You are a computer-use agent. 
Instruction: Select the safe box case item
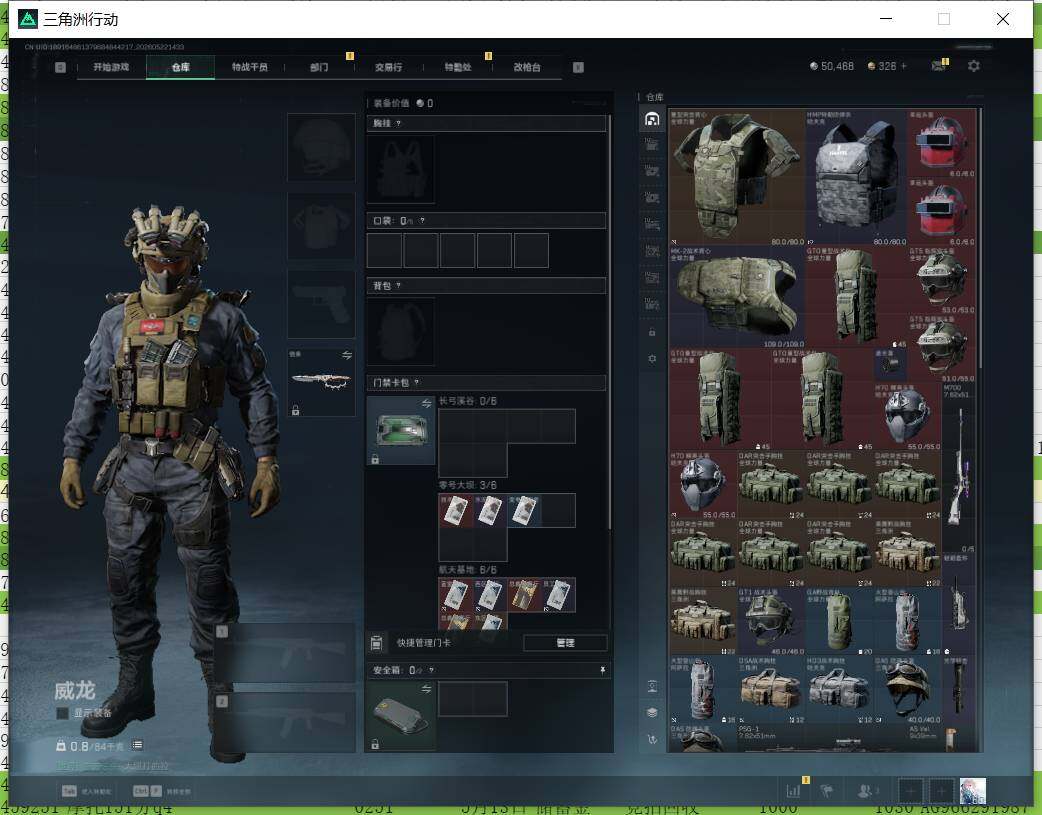click(x=401, y=716)
